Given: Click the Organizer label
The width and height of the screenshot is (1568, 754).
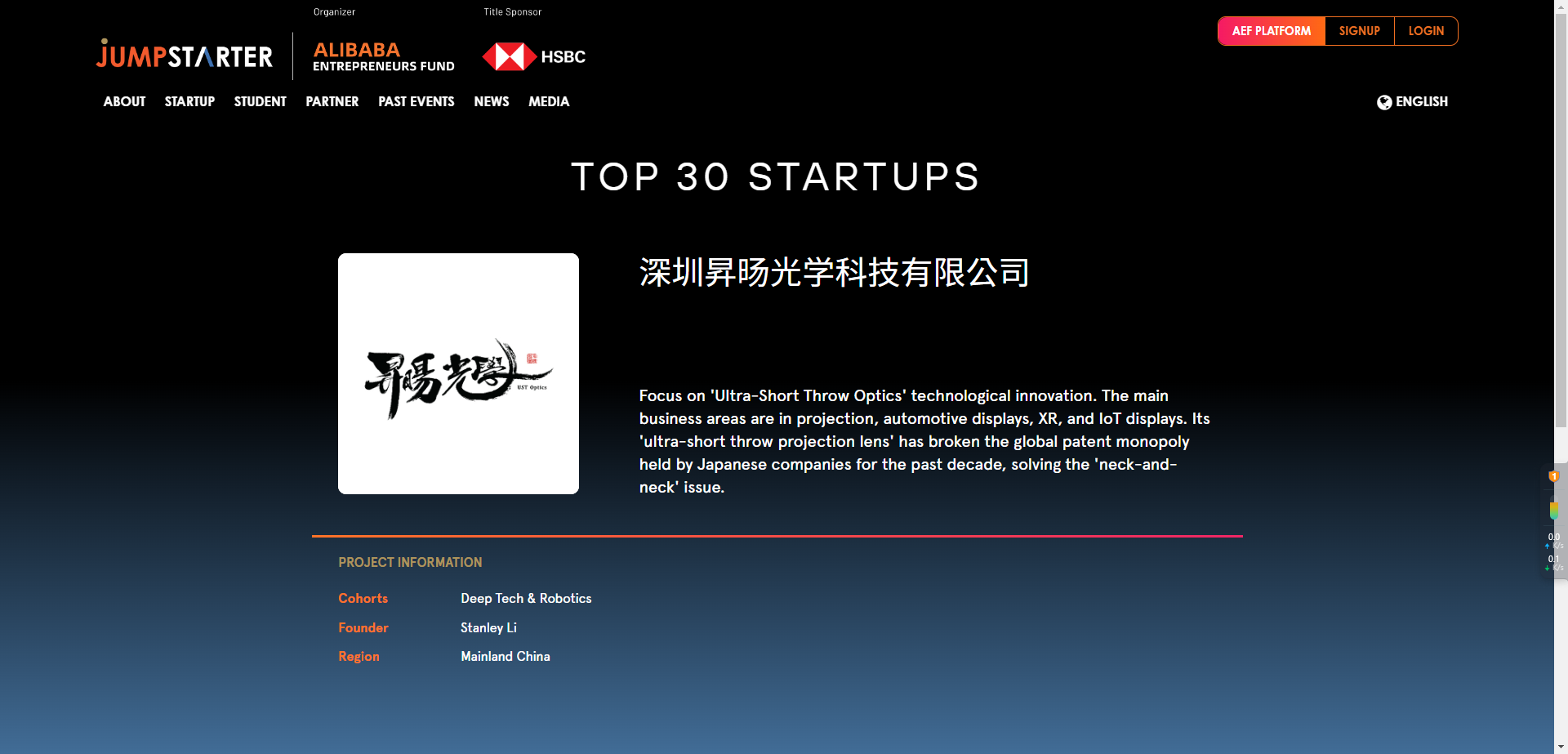Looking at the screenshot, I should tap(334, 12).
